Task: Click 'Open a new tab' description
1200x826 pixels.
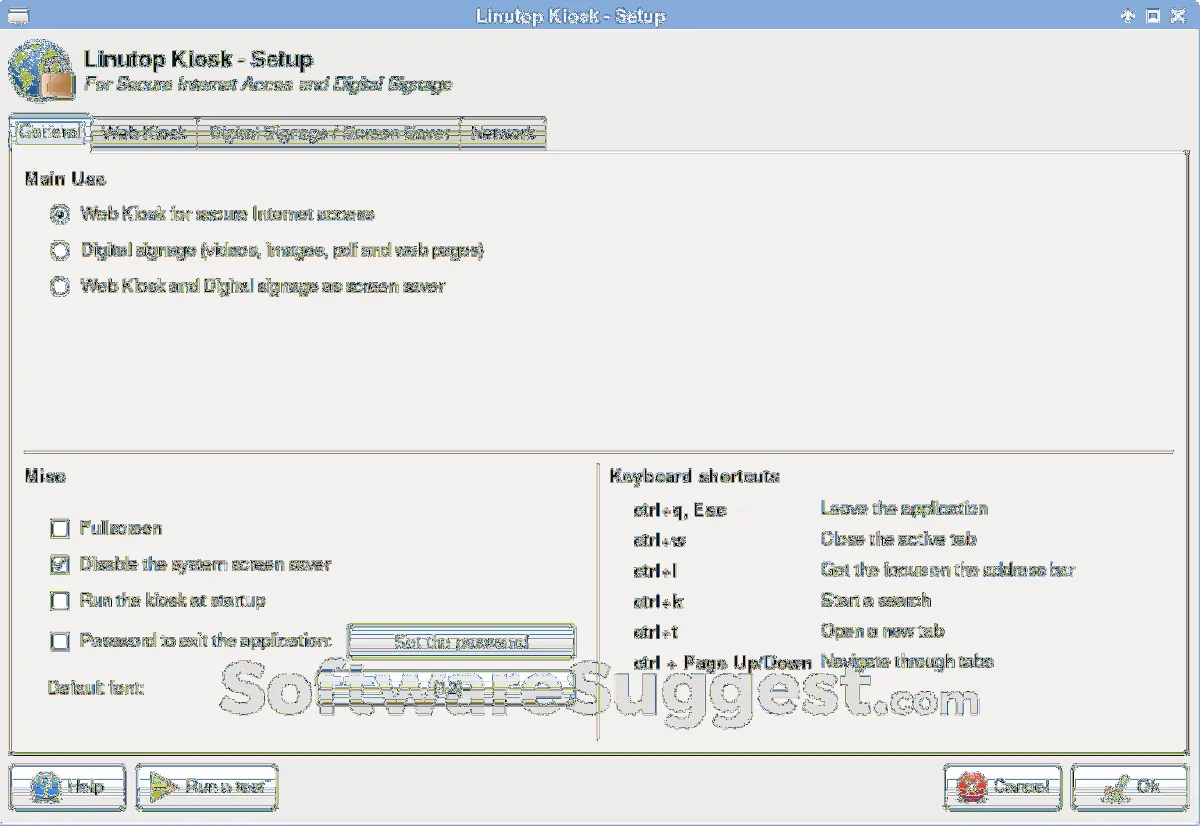Action: click(x=882, y=631)
